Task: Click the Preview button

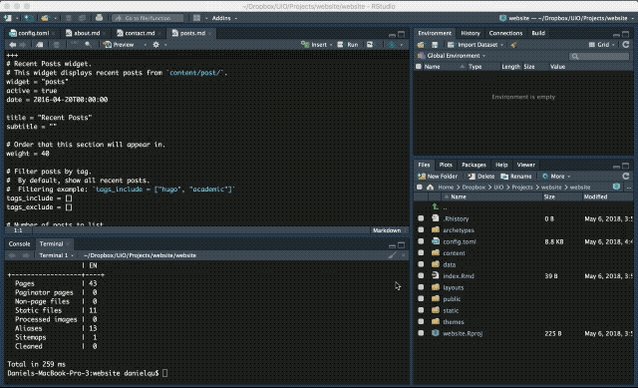Action: pyautogui.click(x=119, y=45)
